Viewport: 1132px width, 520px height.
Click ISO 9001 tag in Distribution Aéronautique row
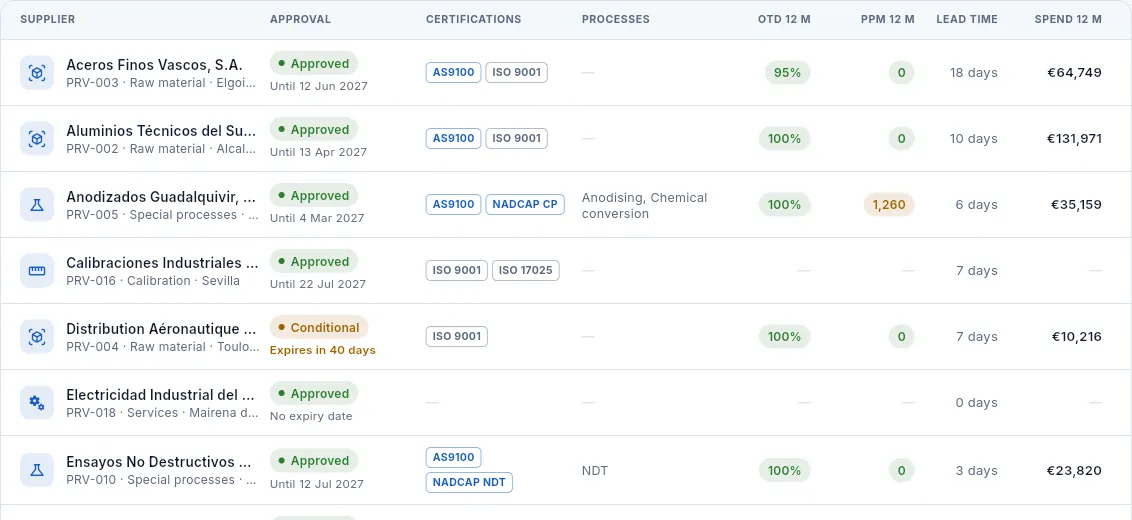[x=457, y=336]
